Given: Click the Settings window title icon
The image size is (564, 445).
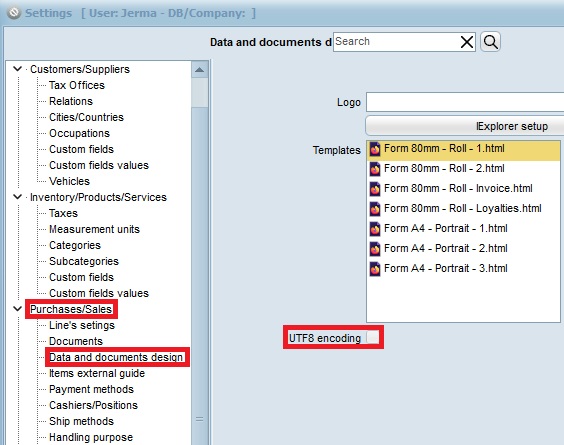Looking at the screenshot, I should [x=14, y=13].
